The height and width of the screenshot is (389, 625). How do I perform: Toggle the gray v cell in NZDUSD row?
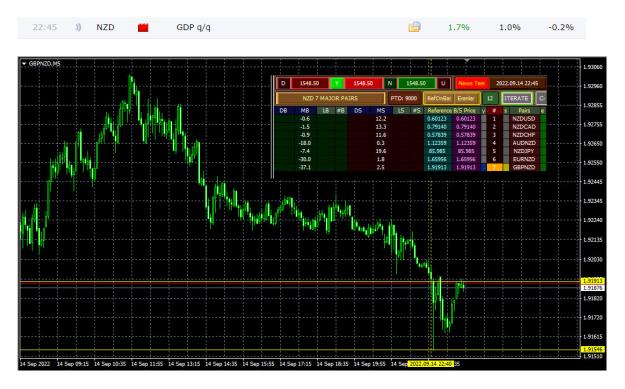[483, 118]
